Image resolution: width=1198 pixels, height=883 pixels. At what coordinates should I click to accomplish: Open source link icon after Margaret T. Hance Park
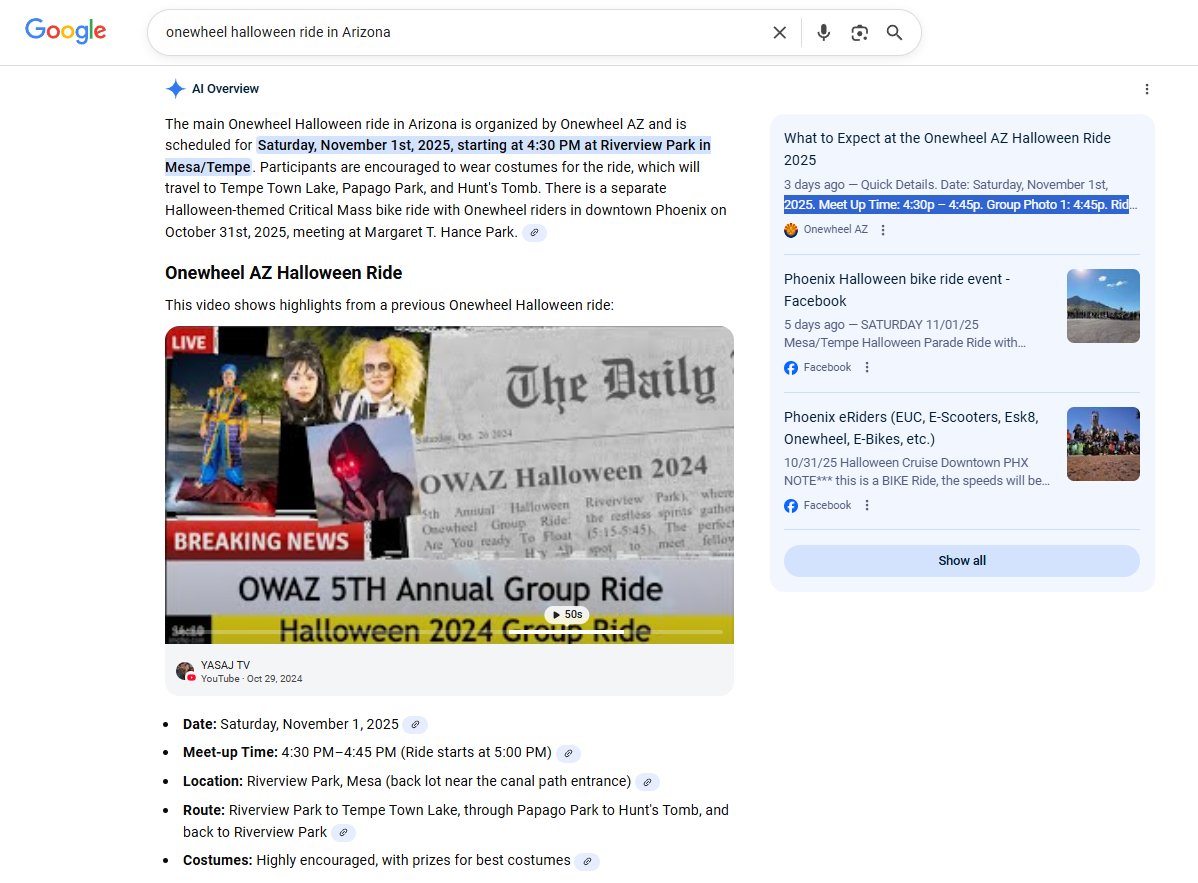[x=534, y=232]
